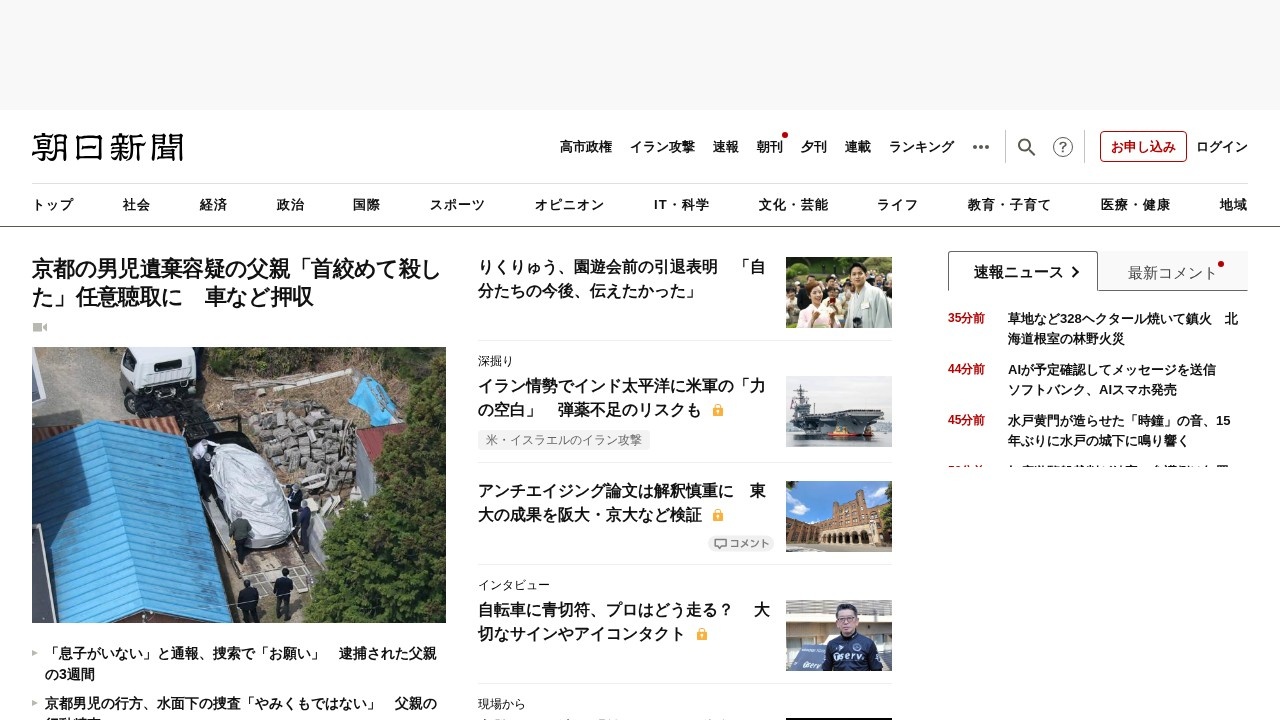1280x720 pixels.
Task: Select スポーツ navigation item
Action: (457, 205)
